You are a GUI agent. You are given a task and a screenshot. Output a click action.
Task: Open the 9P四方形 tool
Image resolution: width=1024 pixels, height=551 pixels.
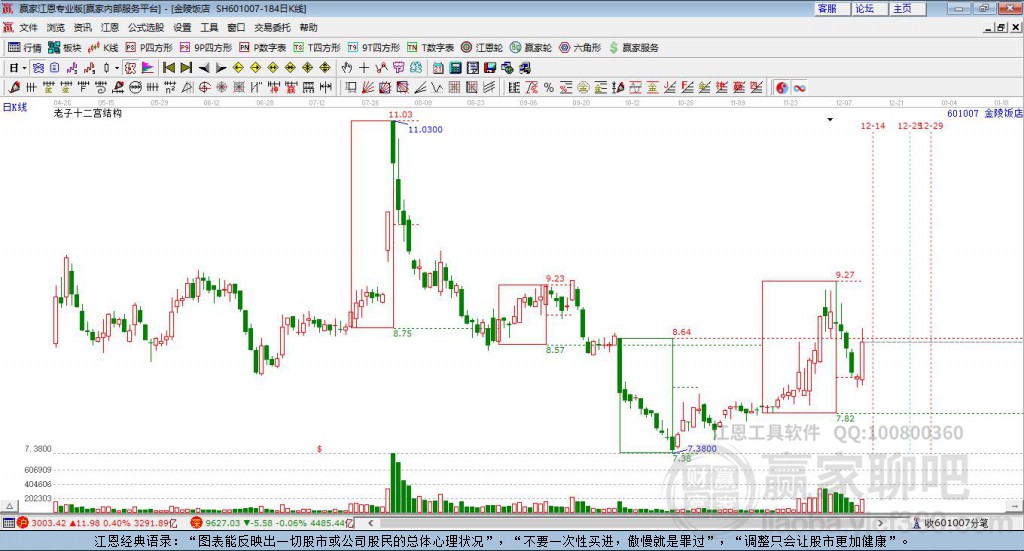coord(206,48)
